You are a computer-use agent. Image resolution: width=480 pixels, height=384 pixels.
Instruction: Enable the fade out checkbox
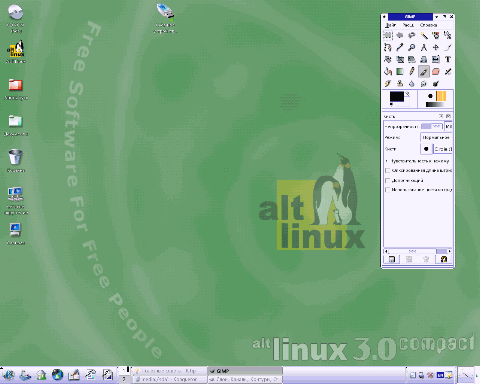tap(388, 171)
